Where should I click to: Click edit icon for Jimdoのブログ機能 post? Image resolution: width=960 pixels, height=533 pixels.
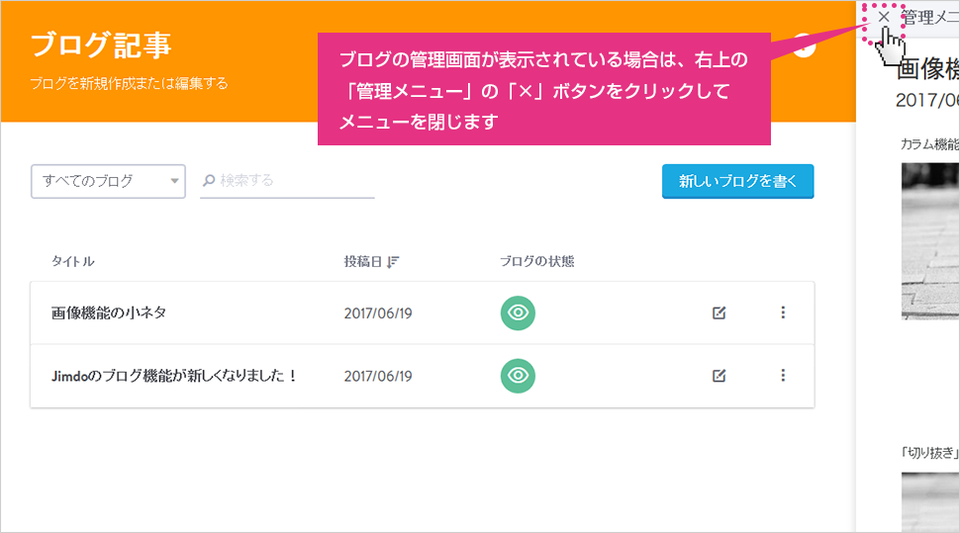pyautogui.click(x=719, y=375)
